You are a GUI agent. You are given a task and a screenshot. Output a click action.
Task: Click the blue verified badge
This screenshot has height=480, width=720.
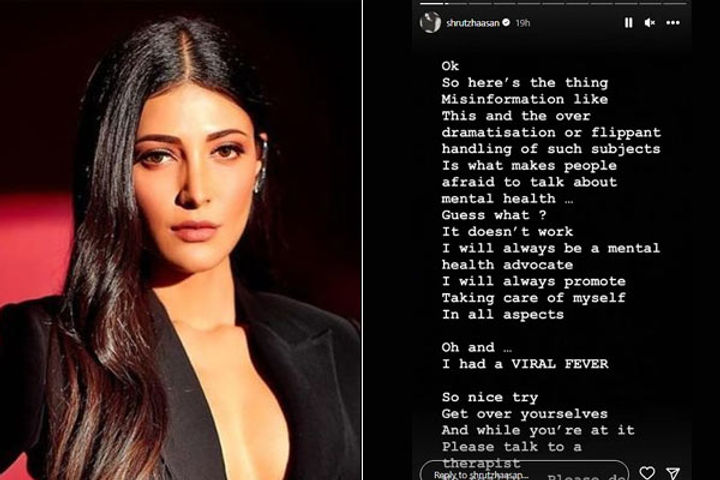(506, 22)
